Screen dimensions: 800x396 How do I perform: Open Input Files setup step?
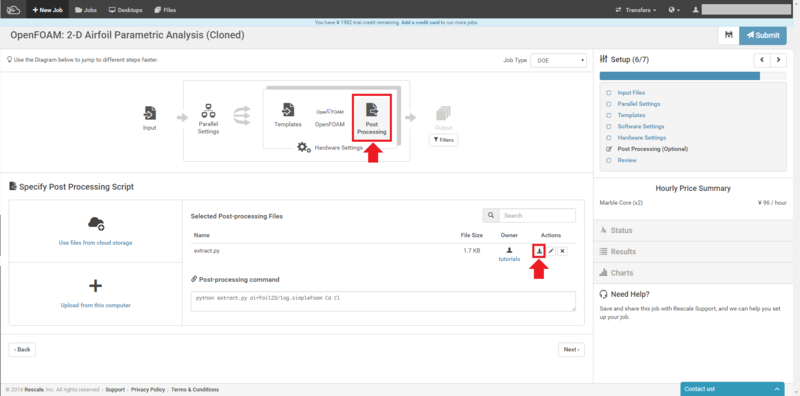click(631, 93)
